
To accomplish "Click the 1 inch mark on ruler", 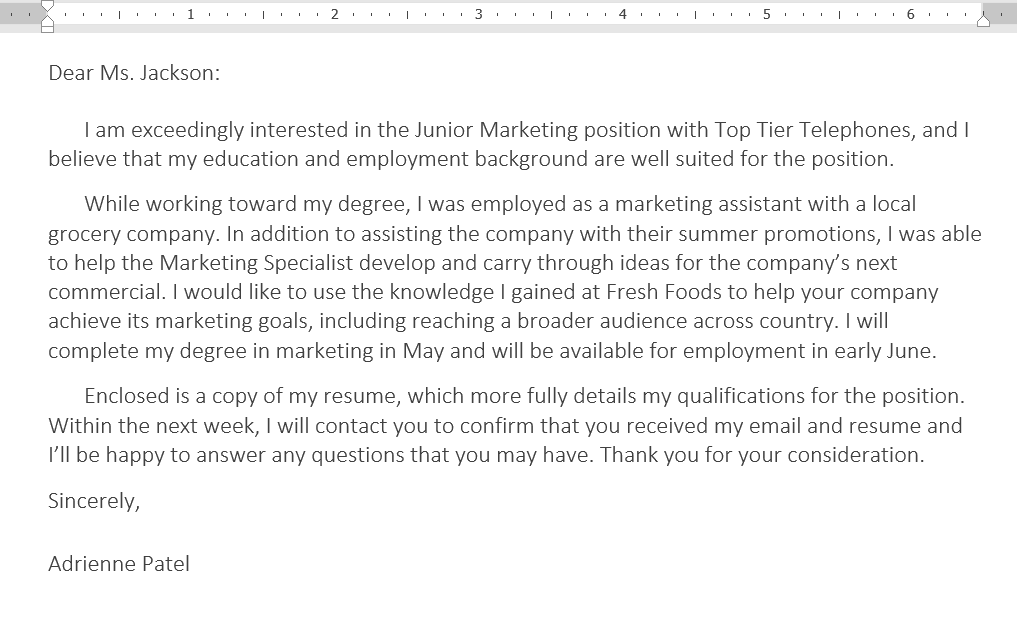I will pos(191,14).
